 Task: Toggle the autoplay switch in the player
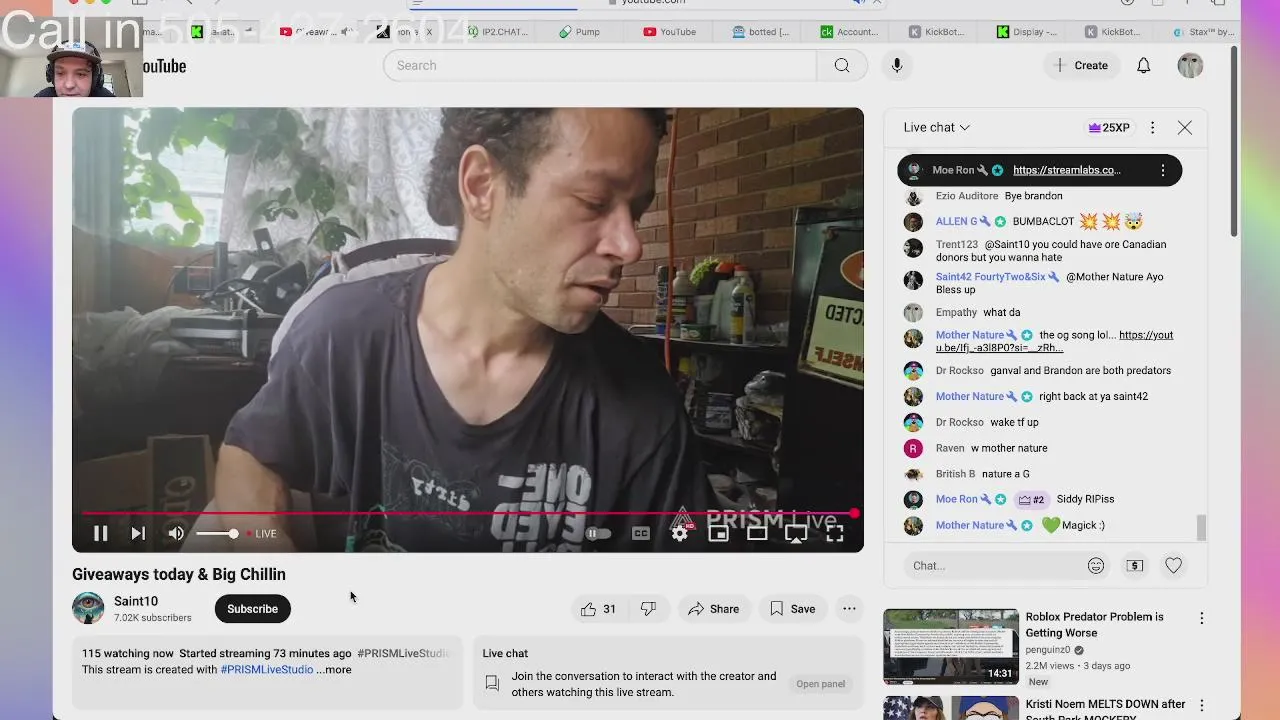597,534
